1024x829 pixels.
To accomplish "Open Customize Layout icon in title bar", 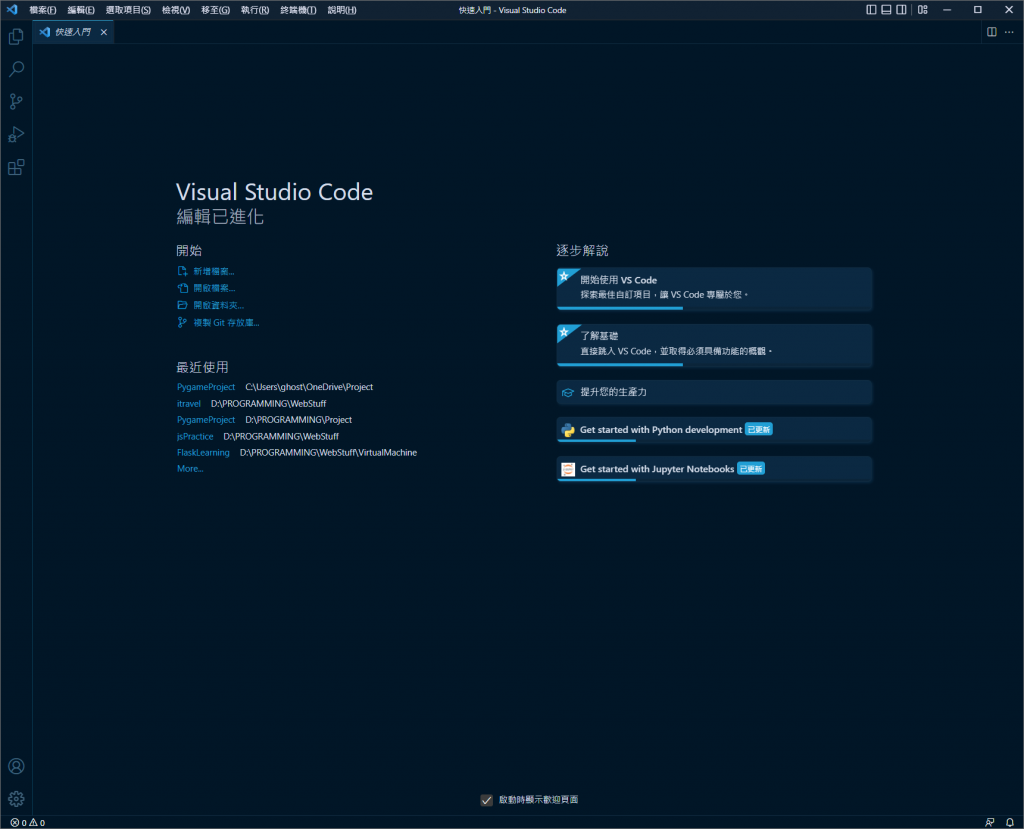I will coord(923,10).
